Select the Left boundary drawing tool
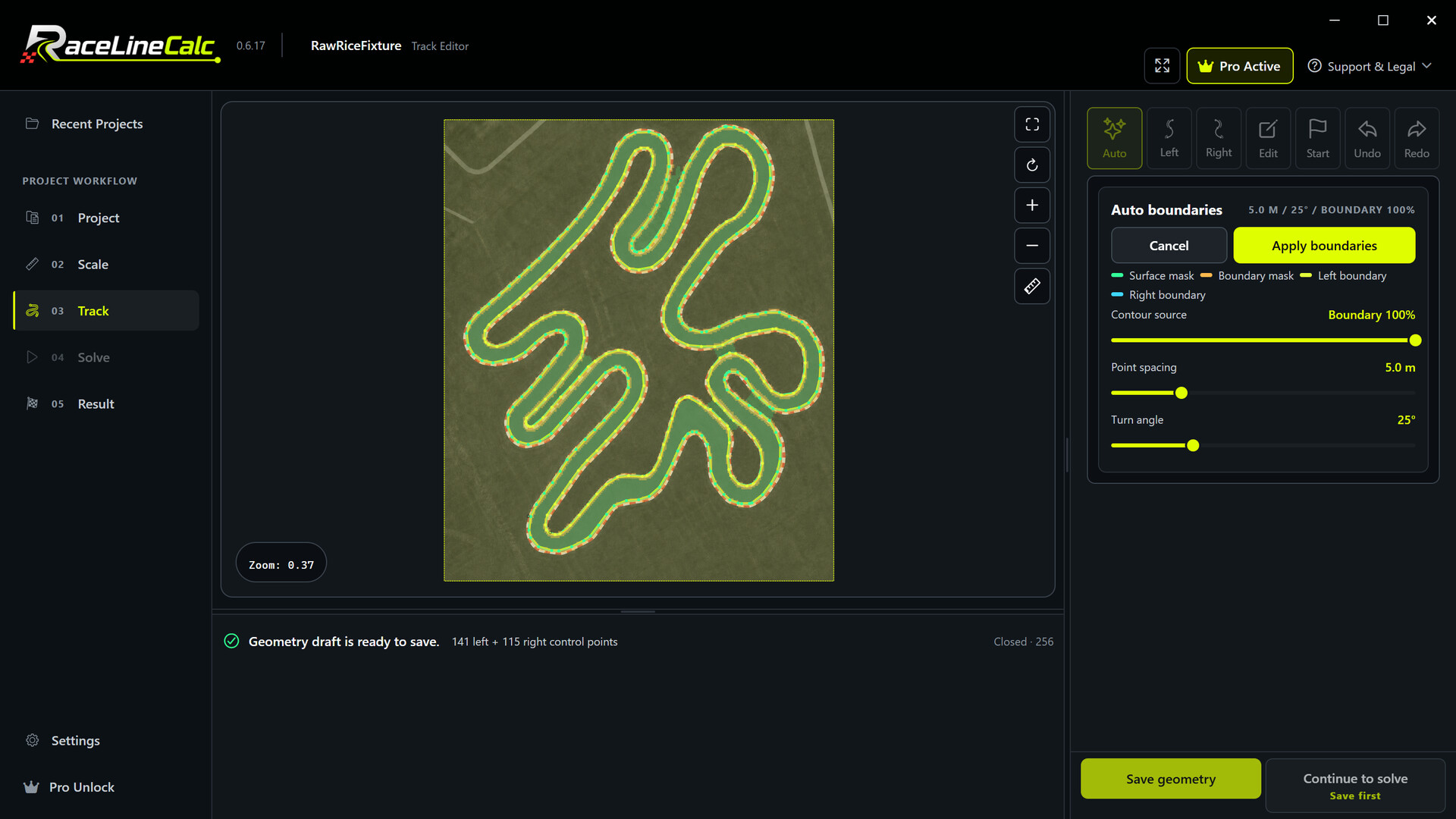 click(1169, 138)
